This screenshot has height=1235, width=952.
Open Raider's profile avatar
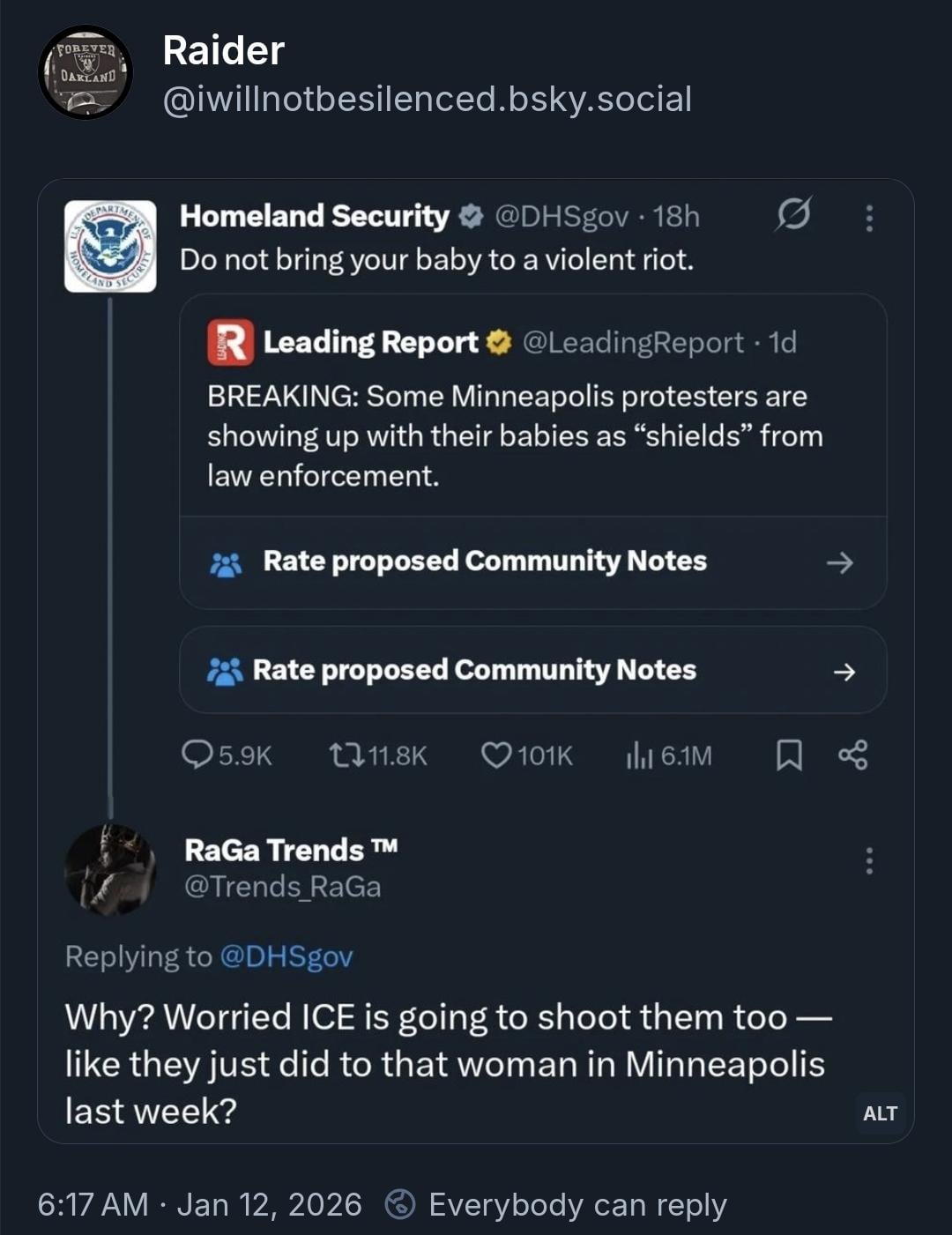(x=86, y=72)
